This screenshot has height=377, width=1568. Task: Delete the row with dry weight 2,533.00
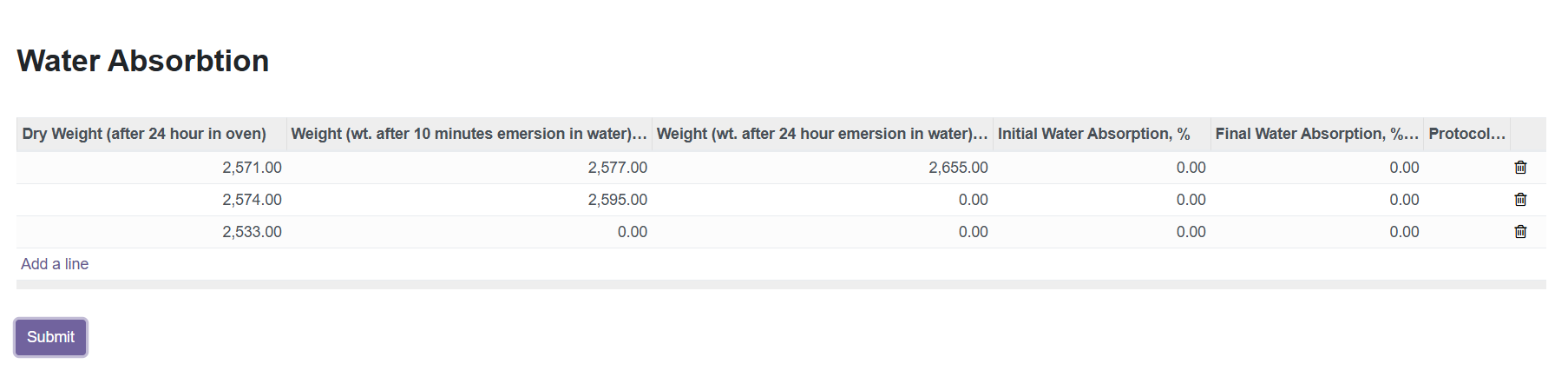click(1520, 232)
